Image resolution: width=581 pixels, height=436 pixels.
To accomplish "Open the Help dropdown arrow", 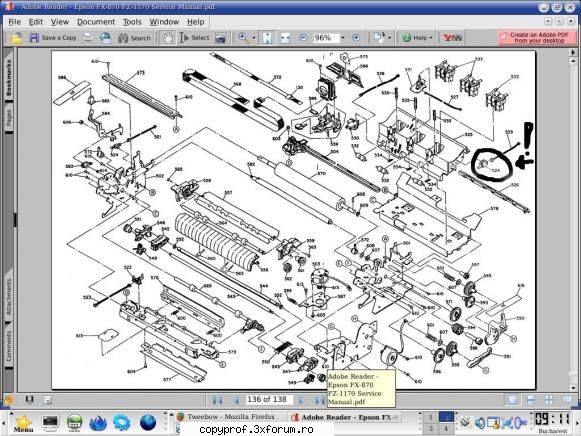I will point(431,38).
